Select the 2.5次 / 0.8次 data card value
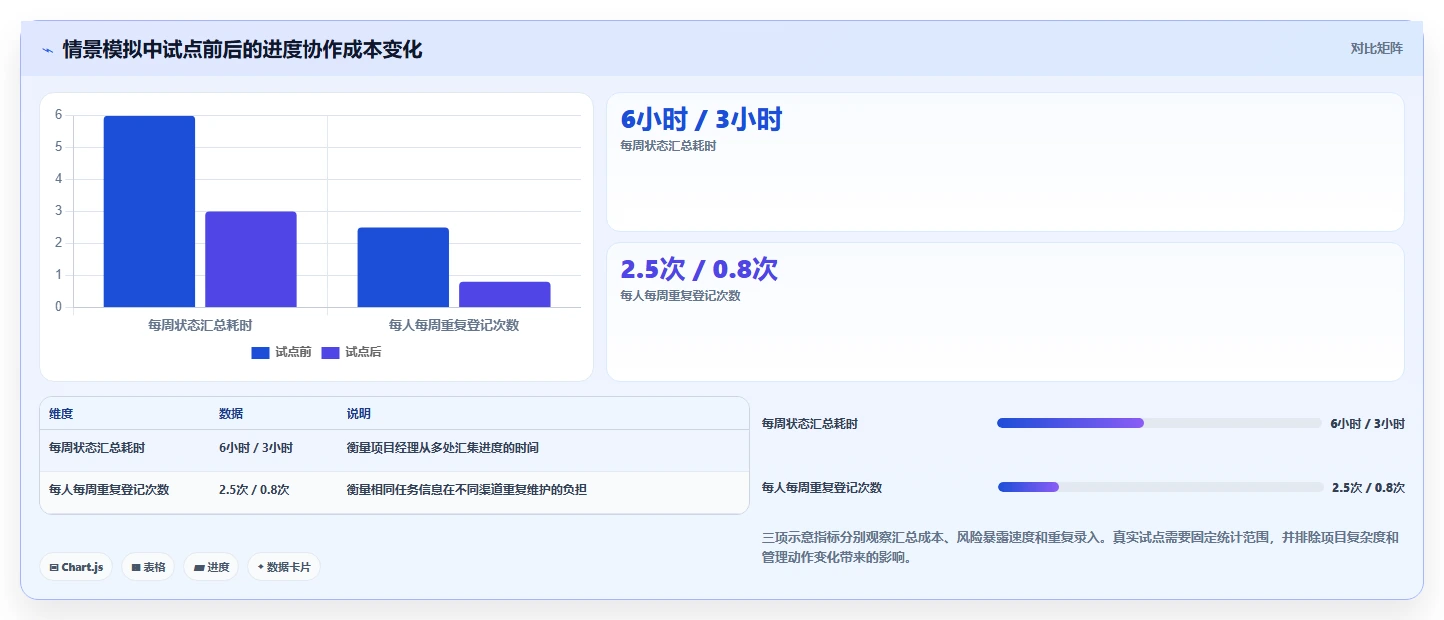Viewport: 1444px width, 620px height. coord(699,270)
